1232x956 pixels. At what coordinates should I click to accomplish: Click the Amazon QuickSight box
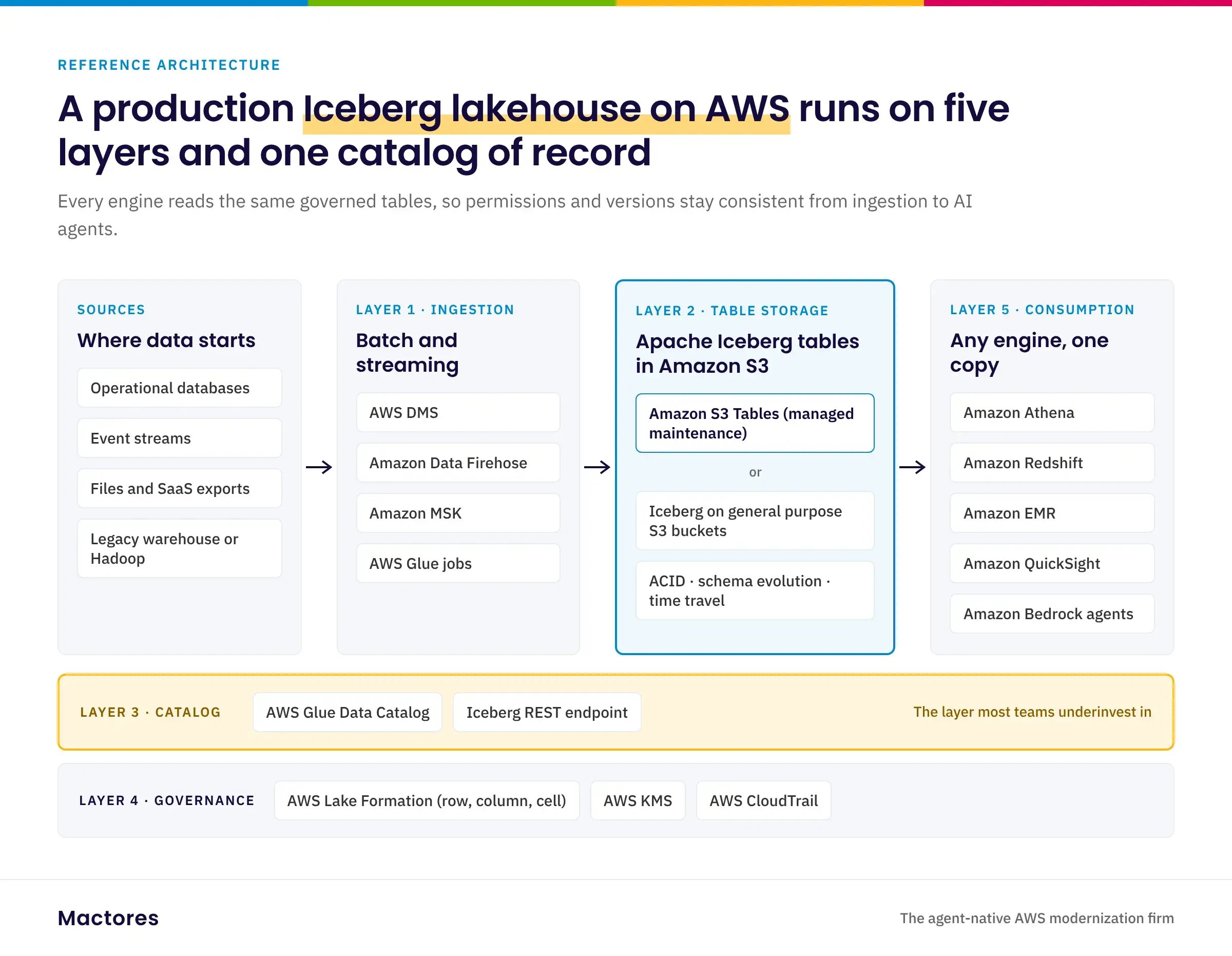click(x=1052, y=563)
